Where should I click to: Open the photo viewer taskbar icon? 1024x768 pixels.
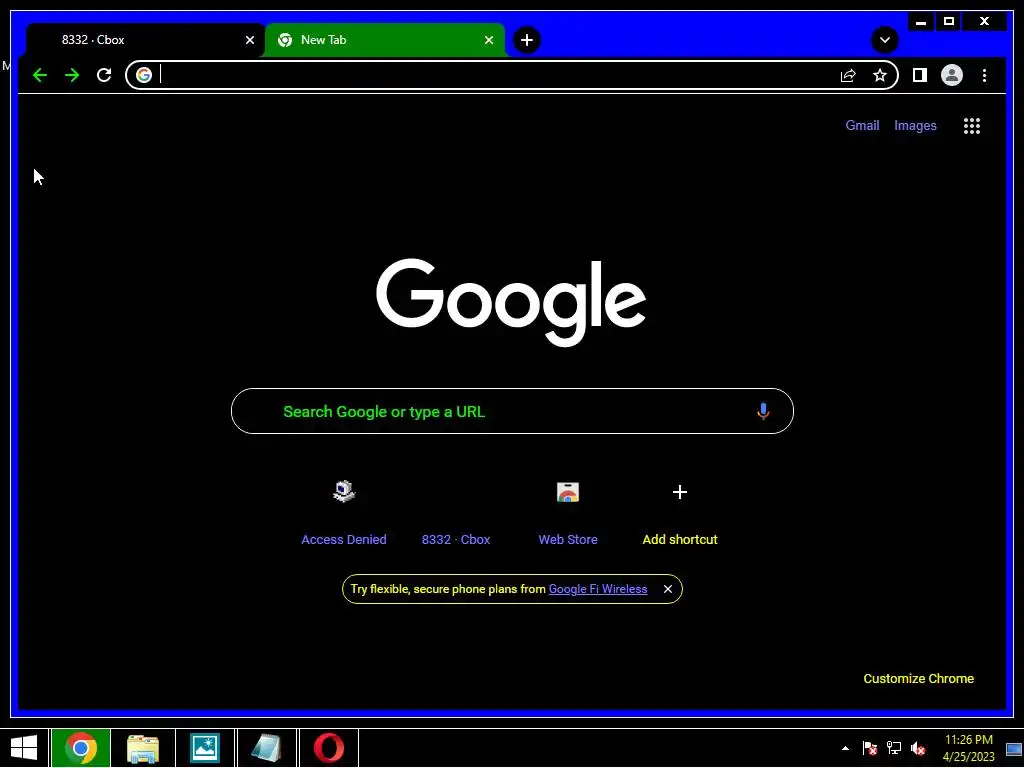pos(204,748)
